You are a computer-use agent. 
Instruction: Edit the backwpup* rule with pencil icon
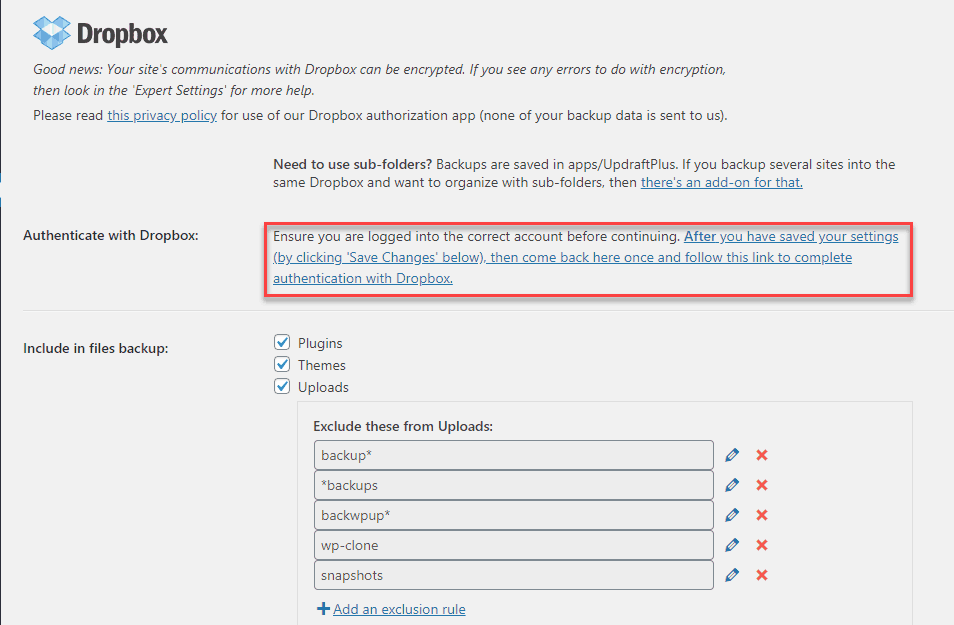pyautogui.click(x=732, y=515)
